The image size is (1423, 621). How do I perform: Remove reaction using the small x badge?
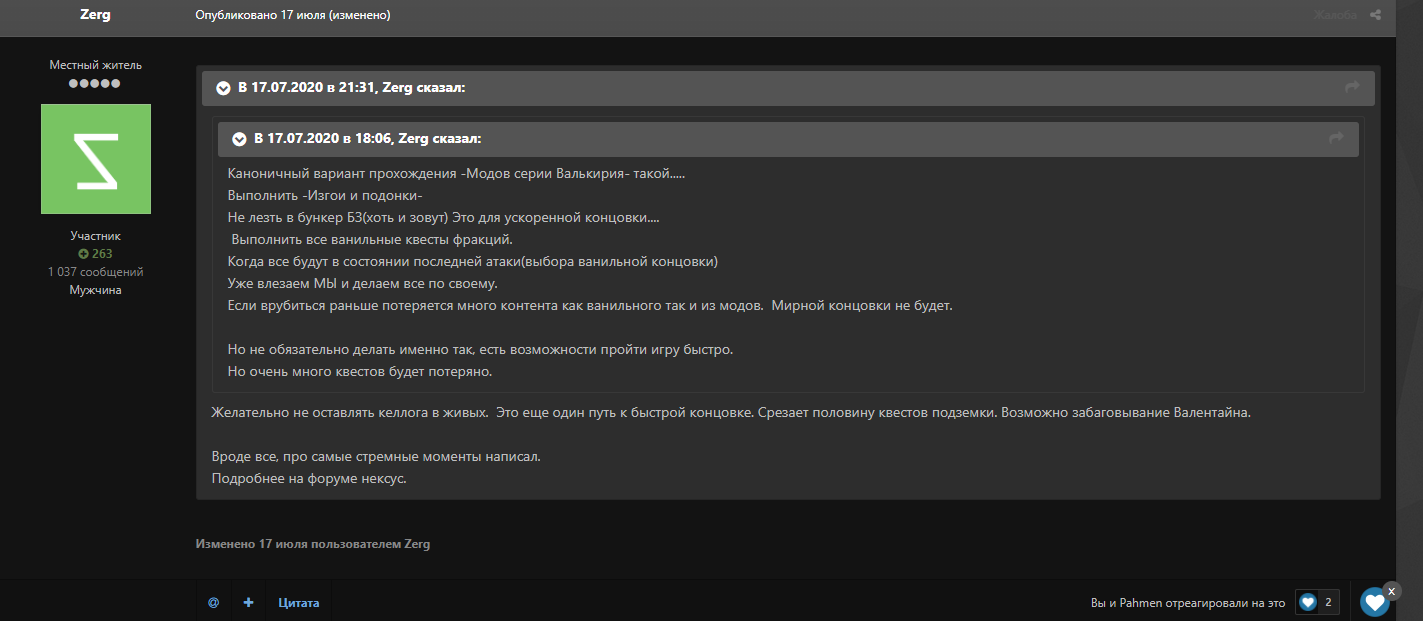click(1391, 591)
